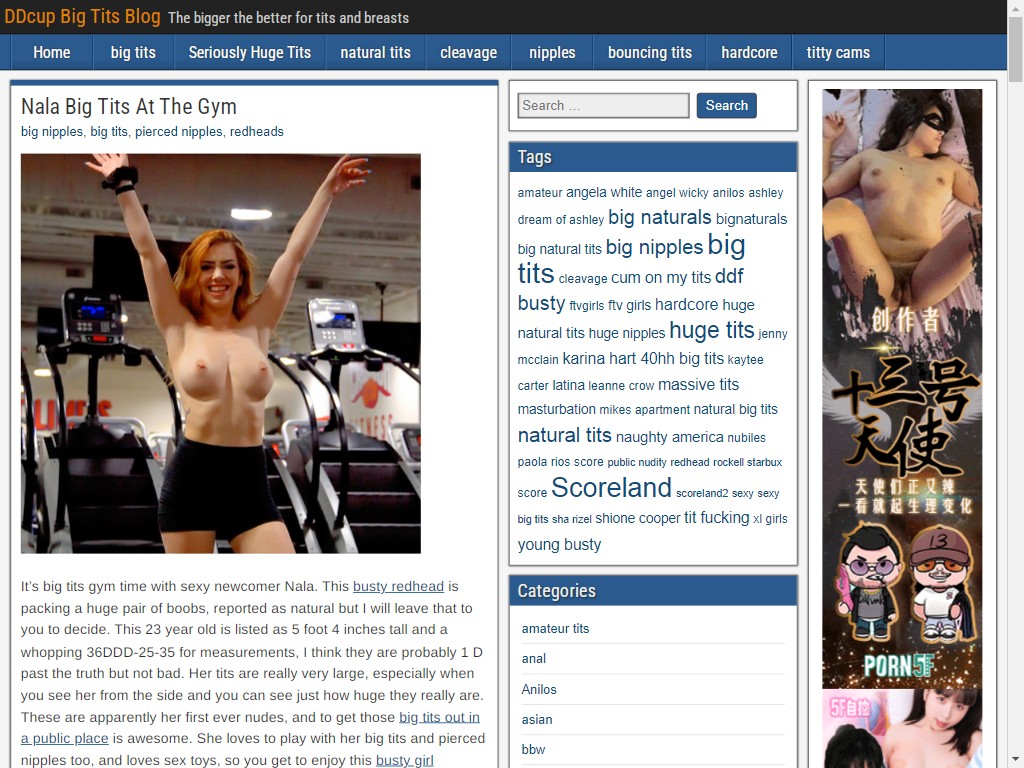Open the asian category link

537,719
